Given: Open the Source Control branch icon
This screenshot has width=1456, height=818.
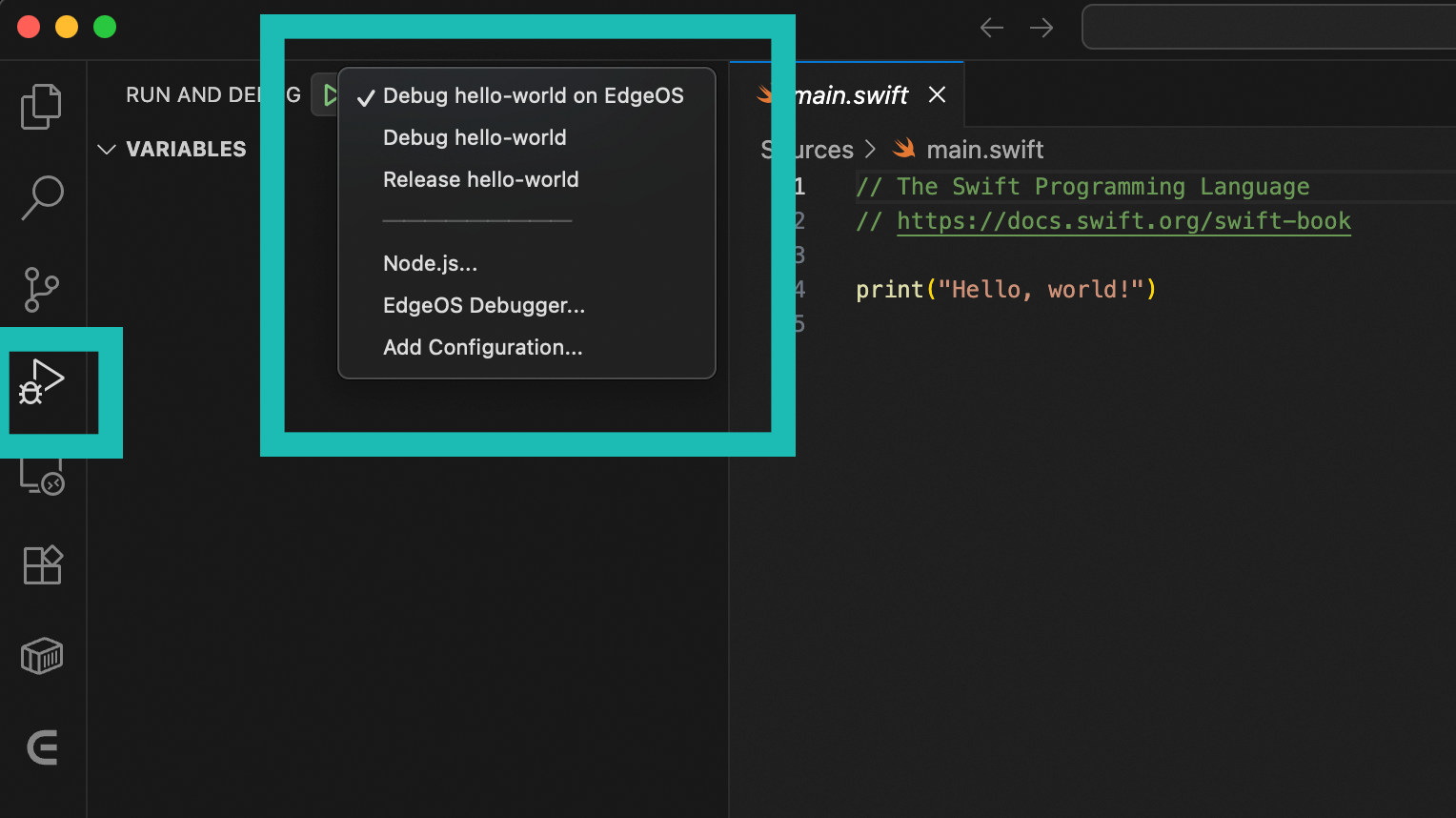Looking at the screenshot, I should [x=41, y=289].
